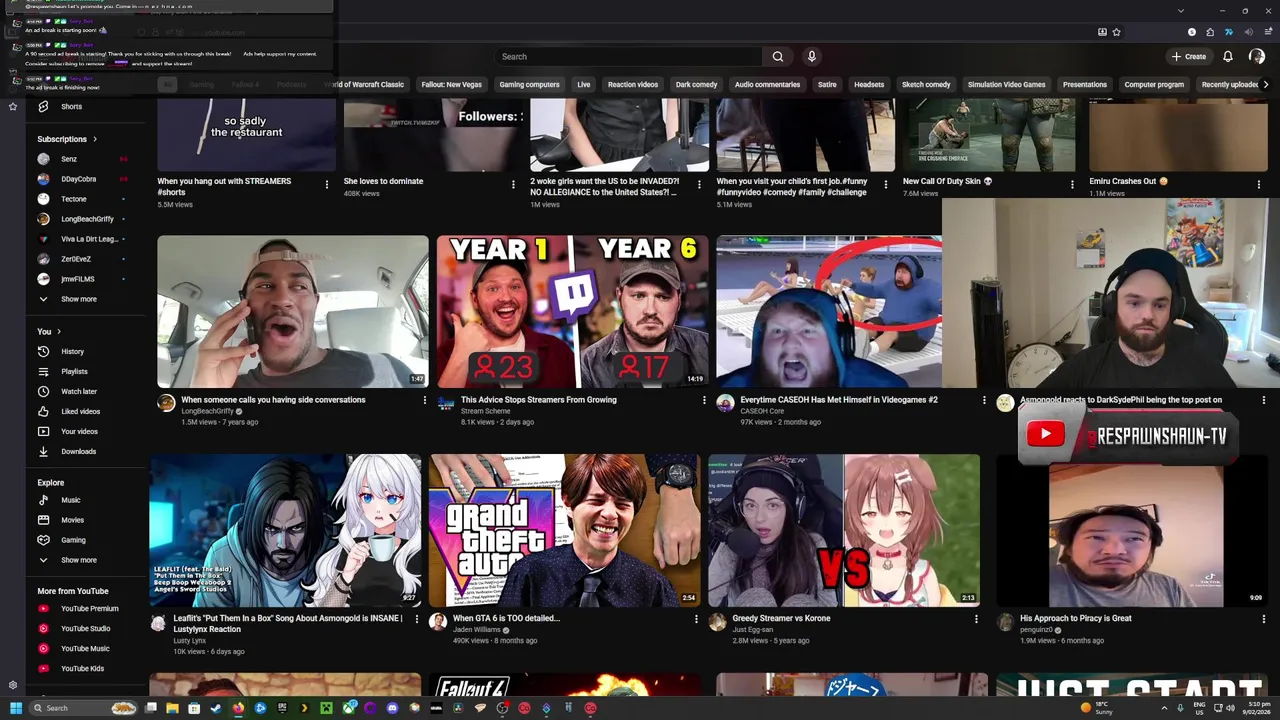Open the Stream Scheme channel link

click(486, 411)
